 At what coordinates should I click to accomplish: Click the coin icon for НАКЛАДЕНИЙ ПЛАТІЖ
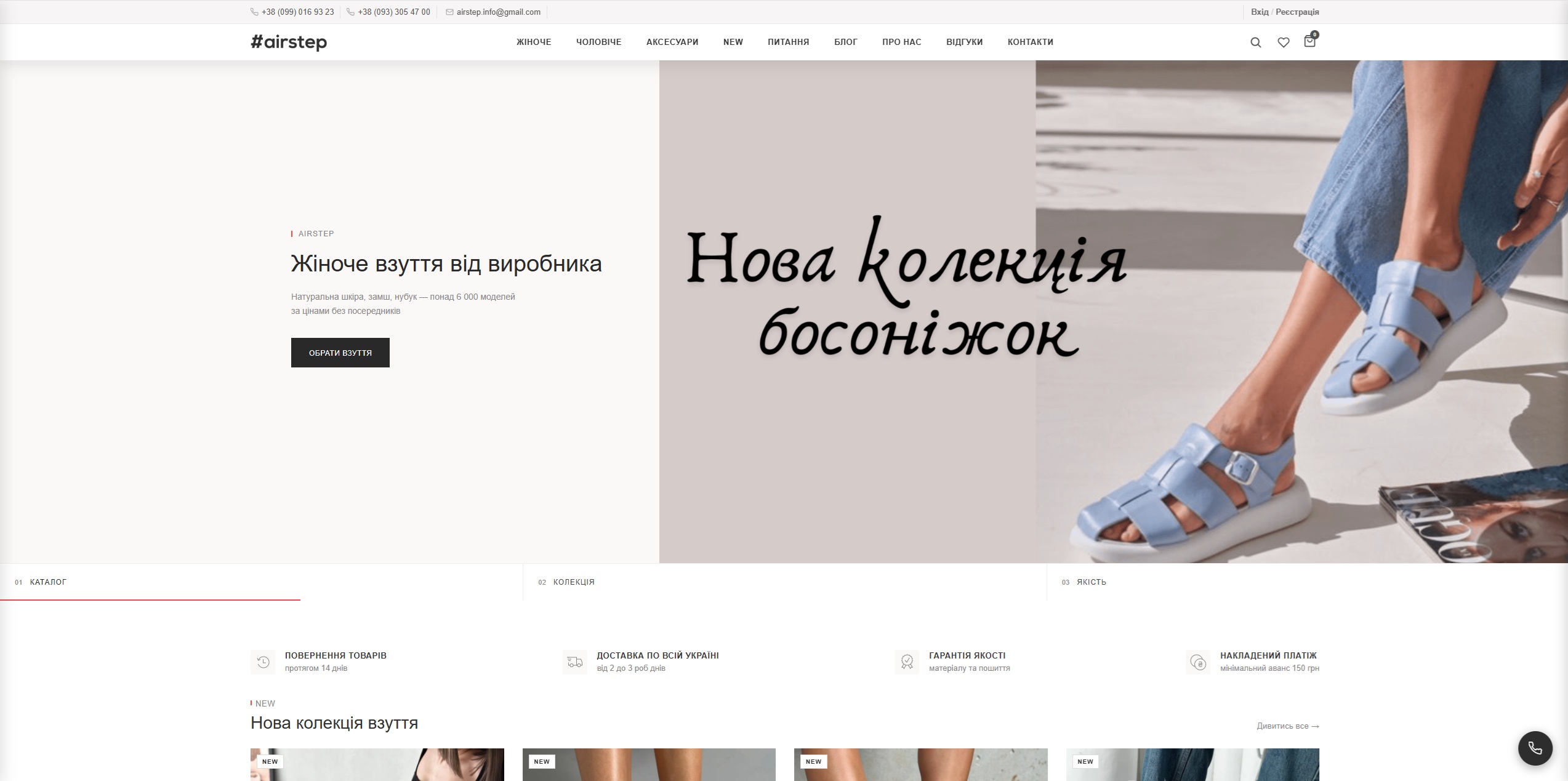[1198, 661]
